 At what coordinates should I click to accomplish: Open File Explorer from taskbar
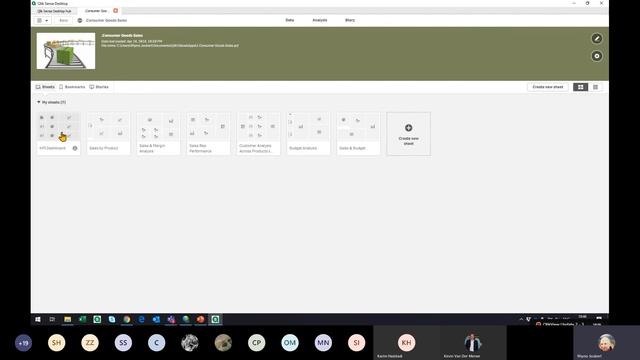tap(67, 319)
